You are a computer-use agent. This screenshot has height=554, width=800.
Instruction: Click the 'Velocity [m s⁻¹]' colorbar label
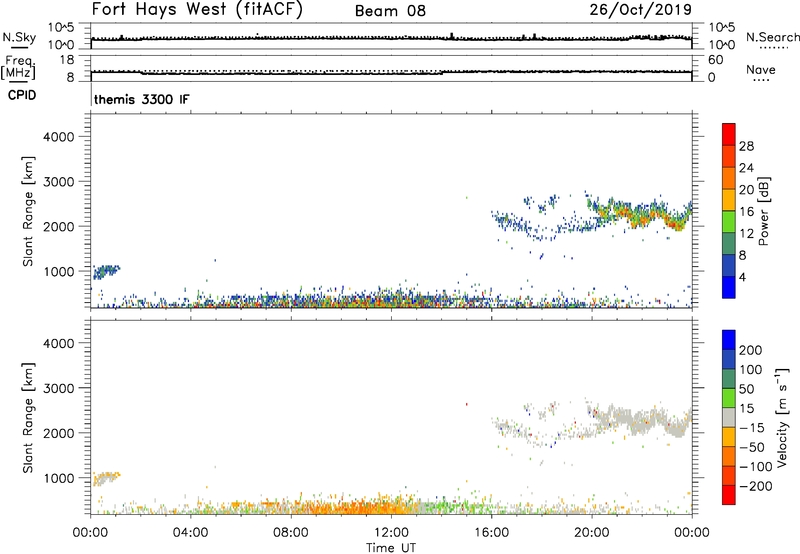(x=782, y=417)
